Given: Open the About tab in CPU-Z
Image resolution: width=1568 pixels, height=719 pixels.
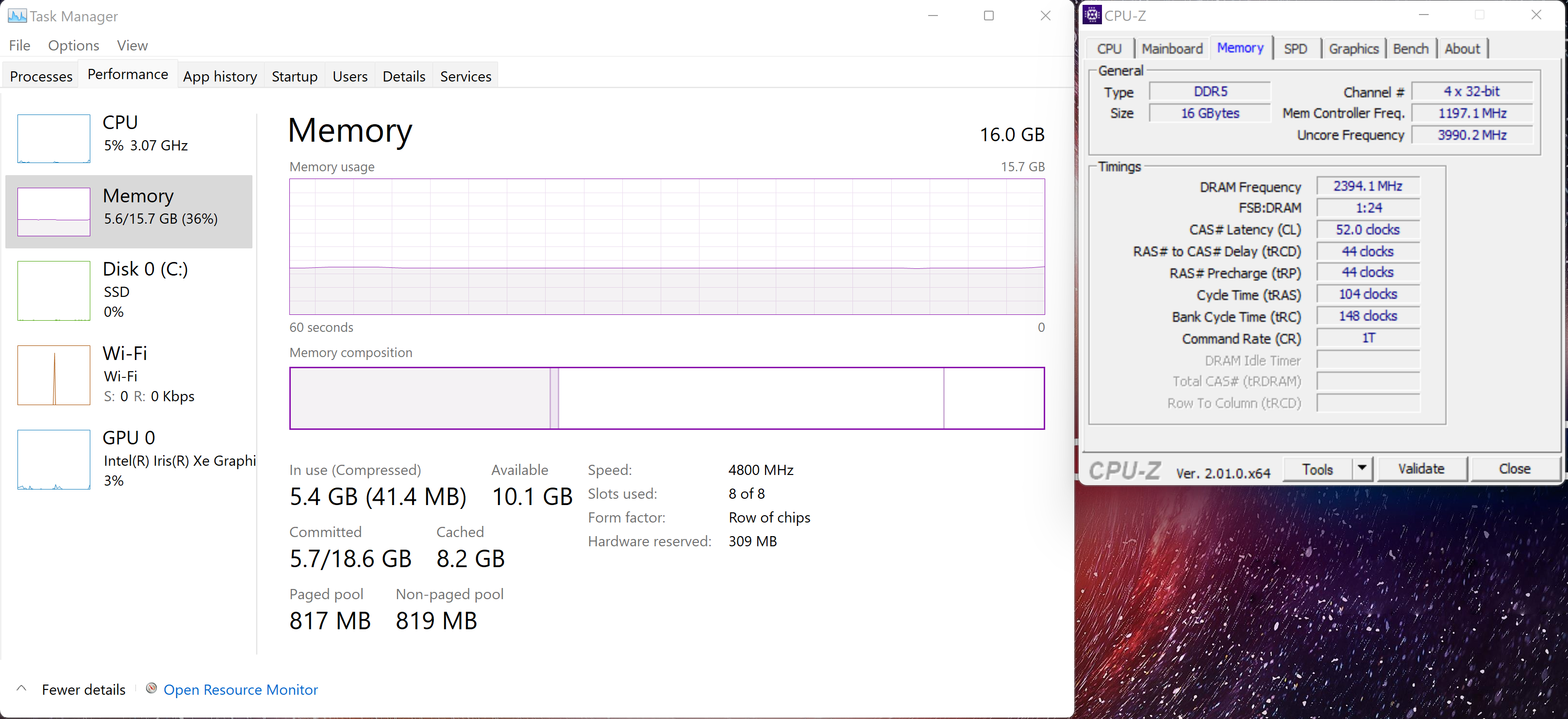Looking at the screenshot, I should click(x=1462, y=49).
